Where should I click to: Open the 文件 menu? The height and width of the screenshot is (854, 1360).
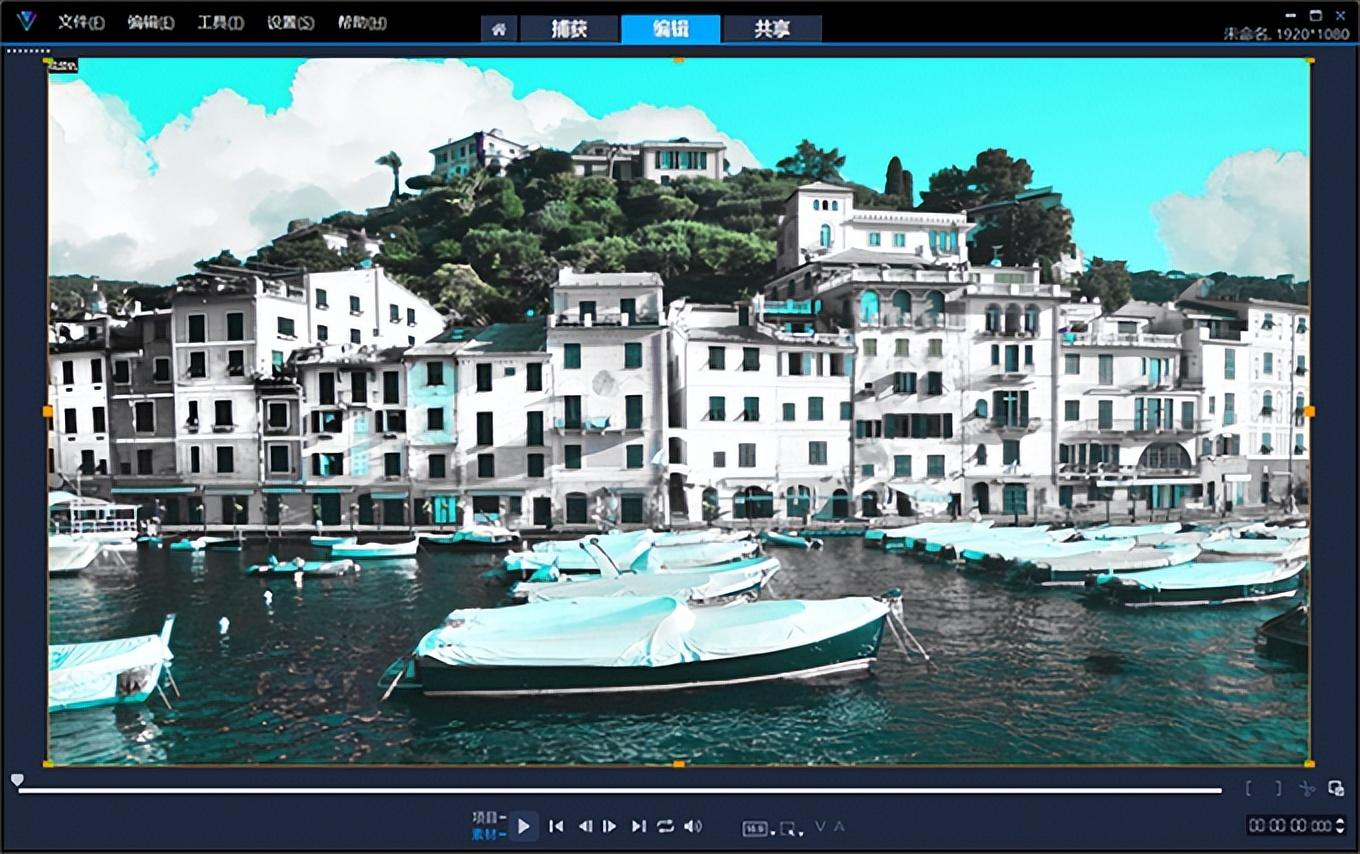80,22
